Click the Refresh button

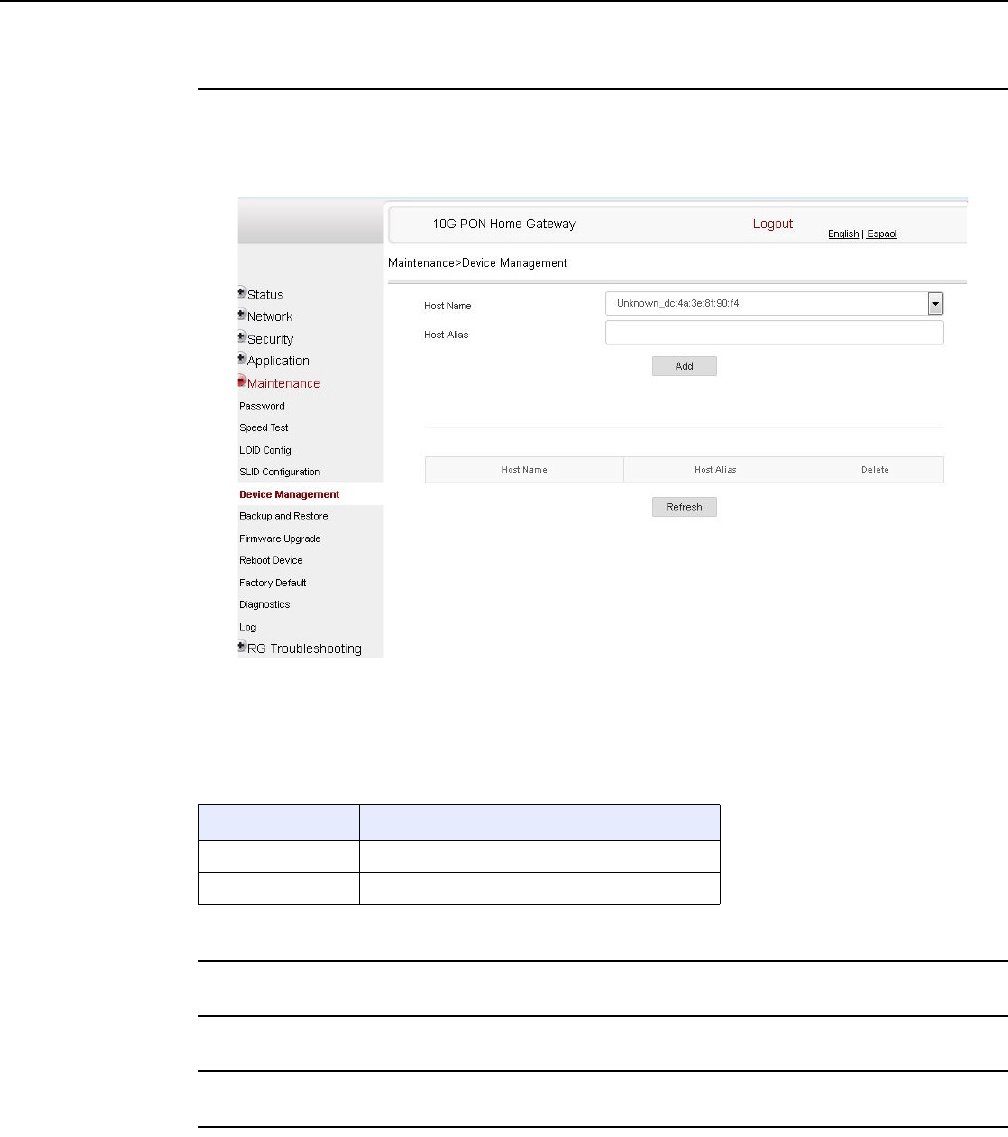[x=684, y=507]
